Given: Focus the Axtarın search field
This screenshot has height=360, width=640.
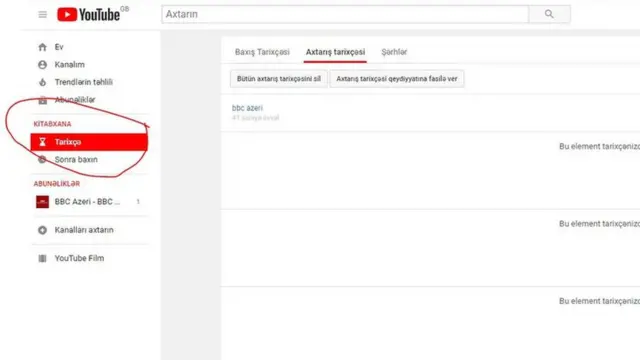Looking at the screenshot, I should (345, 14).
